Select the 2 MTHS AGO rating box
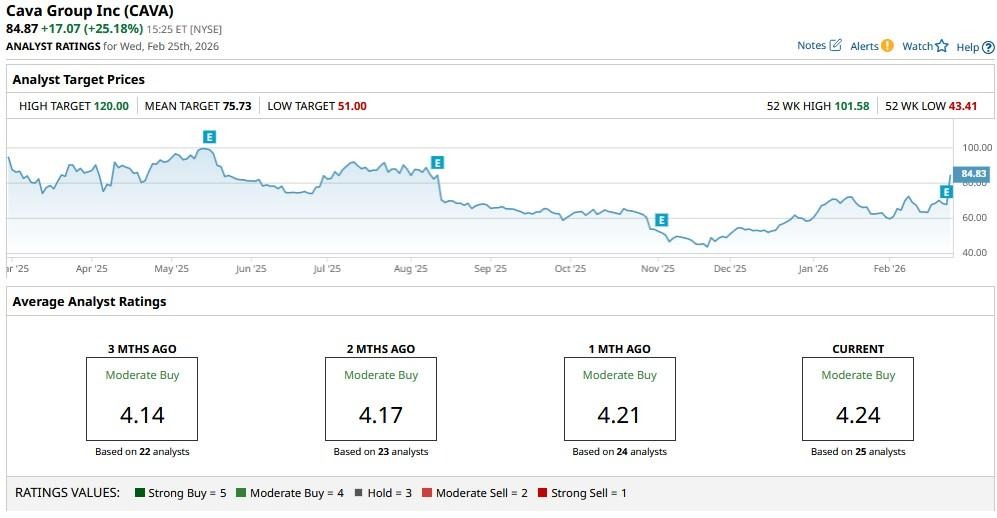 tap(381, 399)
